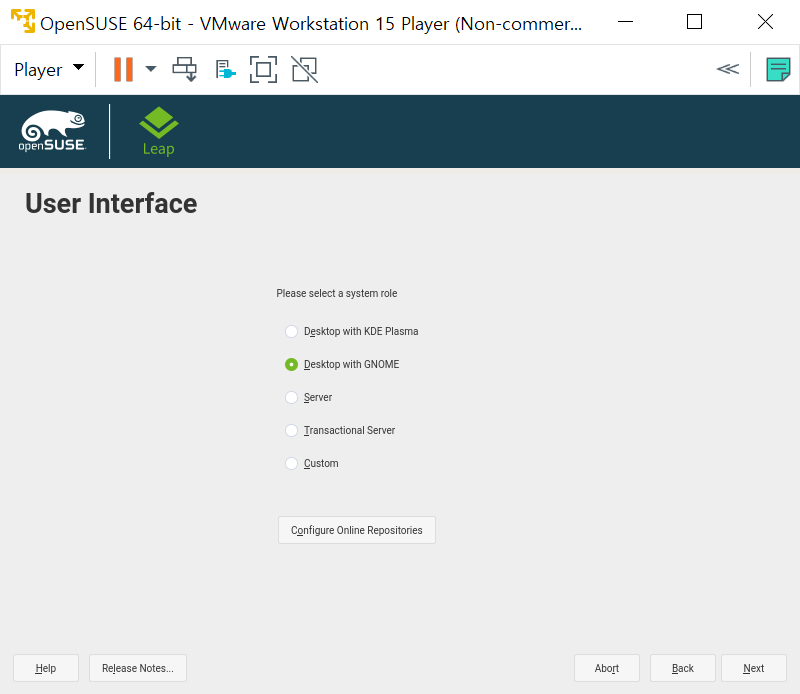Viewport: 800px width, 694px height.
Task: Maximize the VMware Player window
Action: (x=694, y=22)
